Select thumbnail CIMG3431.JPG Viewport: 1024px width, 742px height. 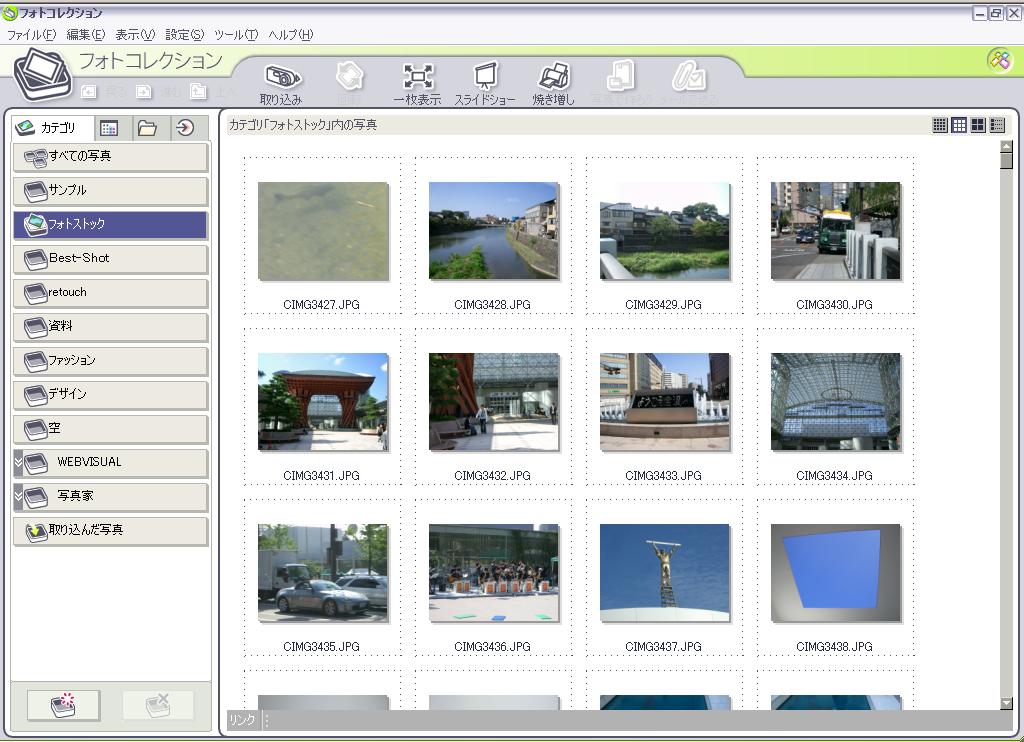pos(323,402)
